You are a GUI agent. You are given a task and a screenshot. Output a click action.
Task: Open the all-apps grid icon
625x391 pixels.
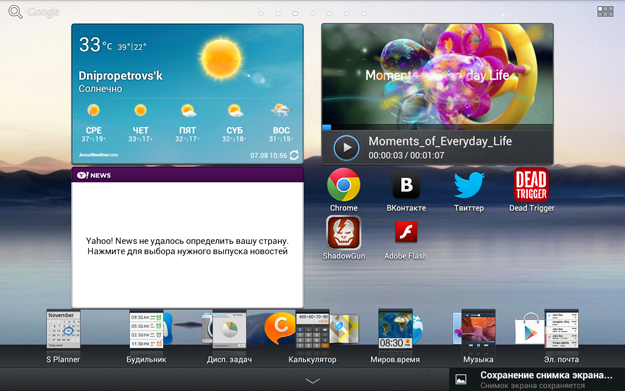coord(605,11)
